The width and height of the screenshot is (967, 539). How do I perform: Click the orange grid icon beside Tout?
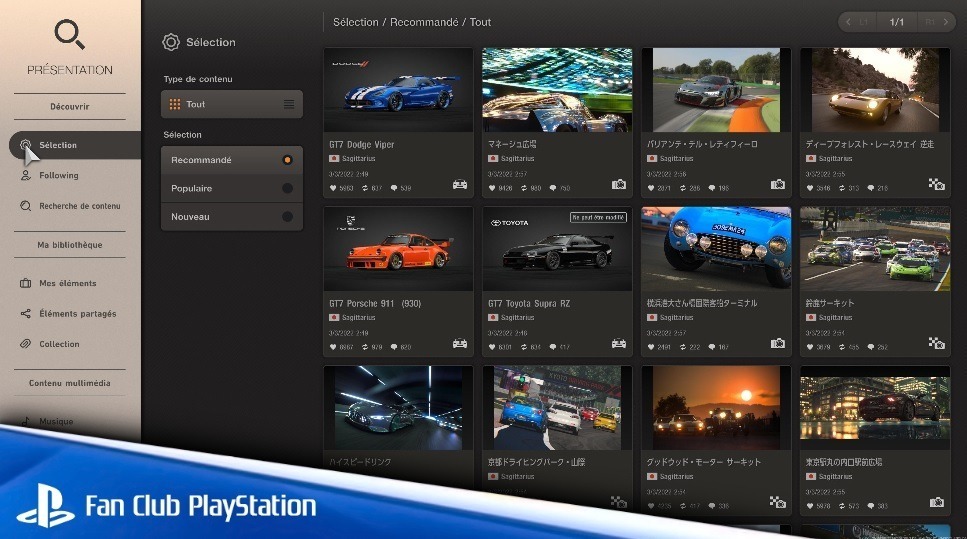(x=175, y=104)
